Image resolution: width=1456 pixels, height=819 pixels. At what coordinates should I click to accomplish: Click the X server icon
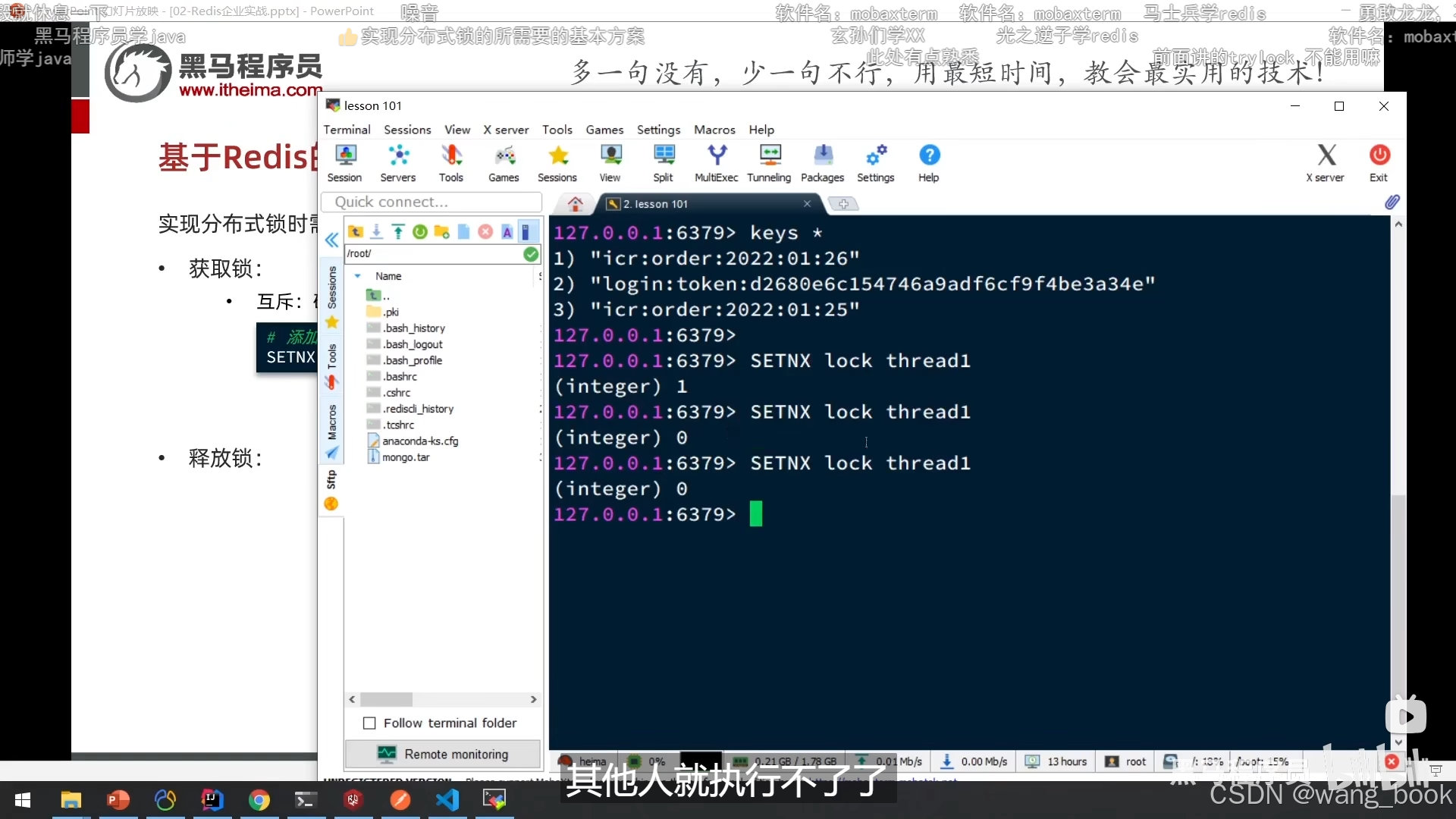tap(1325, 163)
